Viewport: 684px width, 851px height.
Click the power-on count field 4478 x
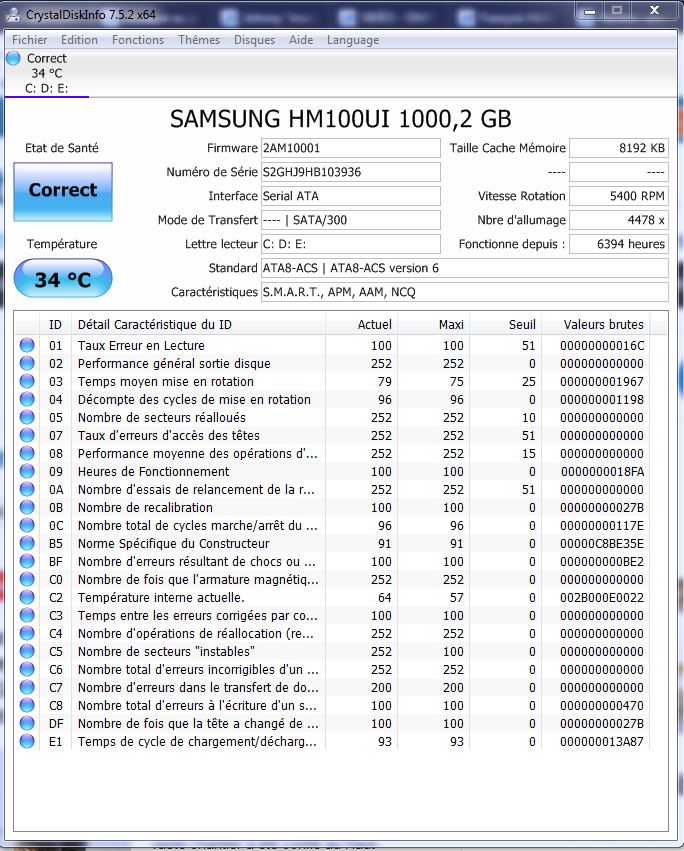619,220
